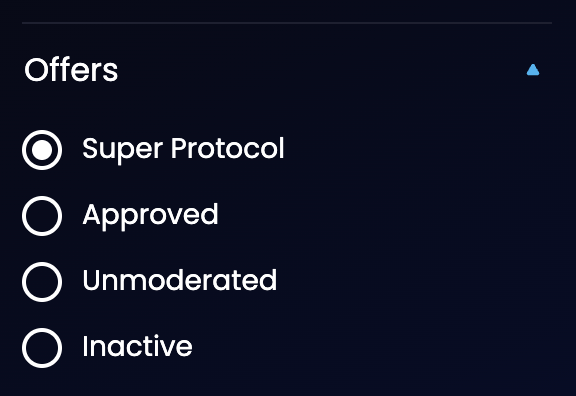Click the Unmoderated label text
The height and width of the screenshot is (396, 576).
[180, 280]
